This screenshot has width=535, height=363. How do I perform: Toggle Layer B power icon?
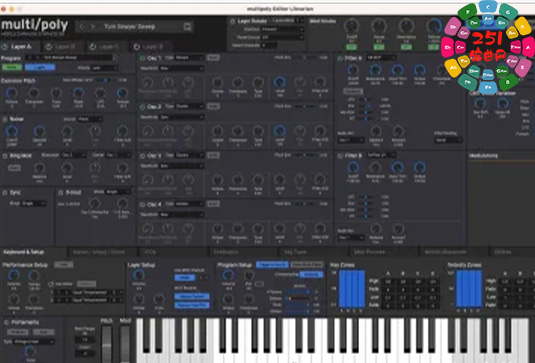click(x=49, y=47)
